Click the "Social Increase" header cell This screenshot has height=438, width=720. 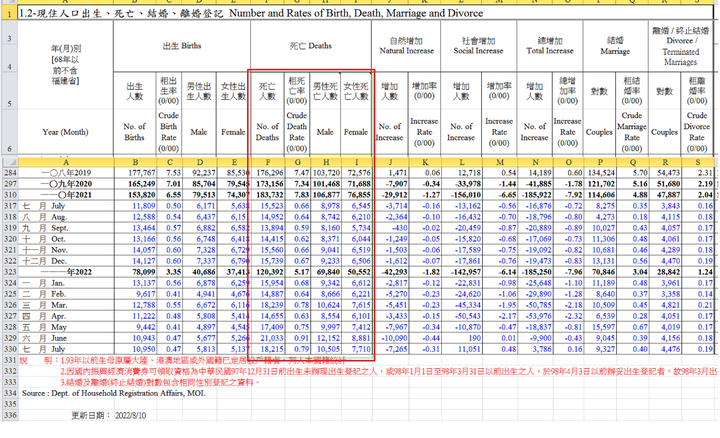tap(478, 46)
